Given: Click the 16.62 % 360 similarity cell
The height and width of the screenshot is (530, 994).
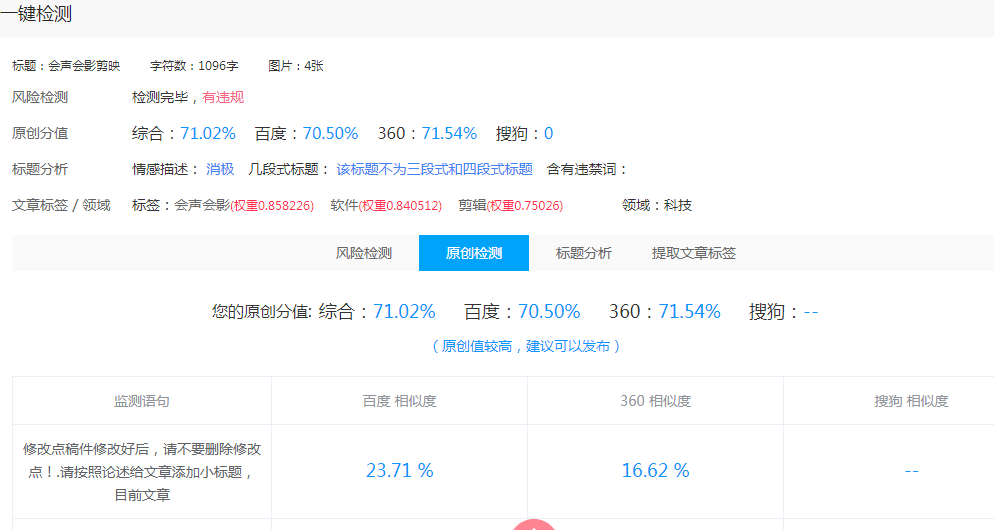Looking at the screenshot, I should tap(655, 470).
